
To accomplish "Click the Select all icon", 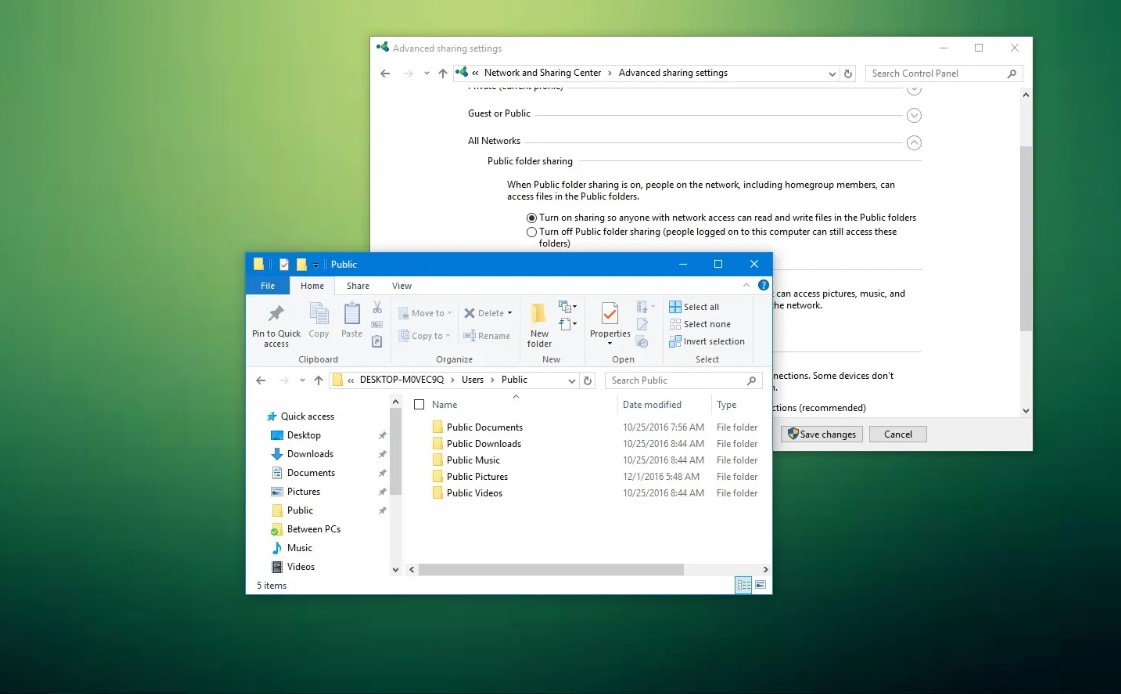I will (676, 307).
